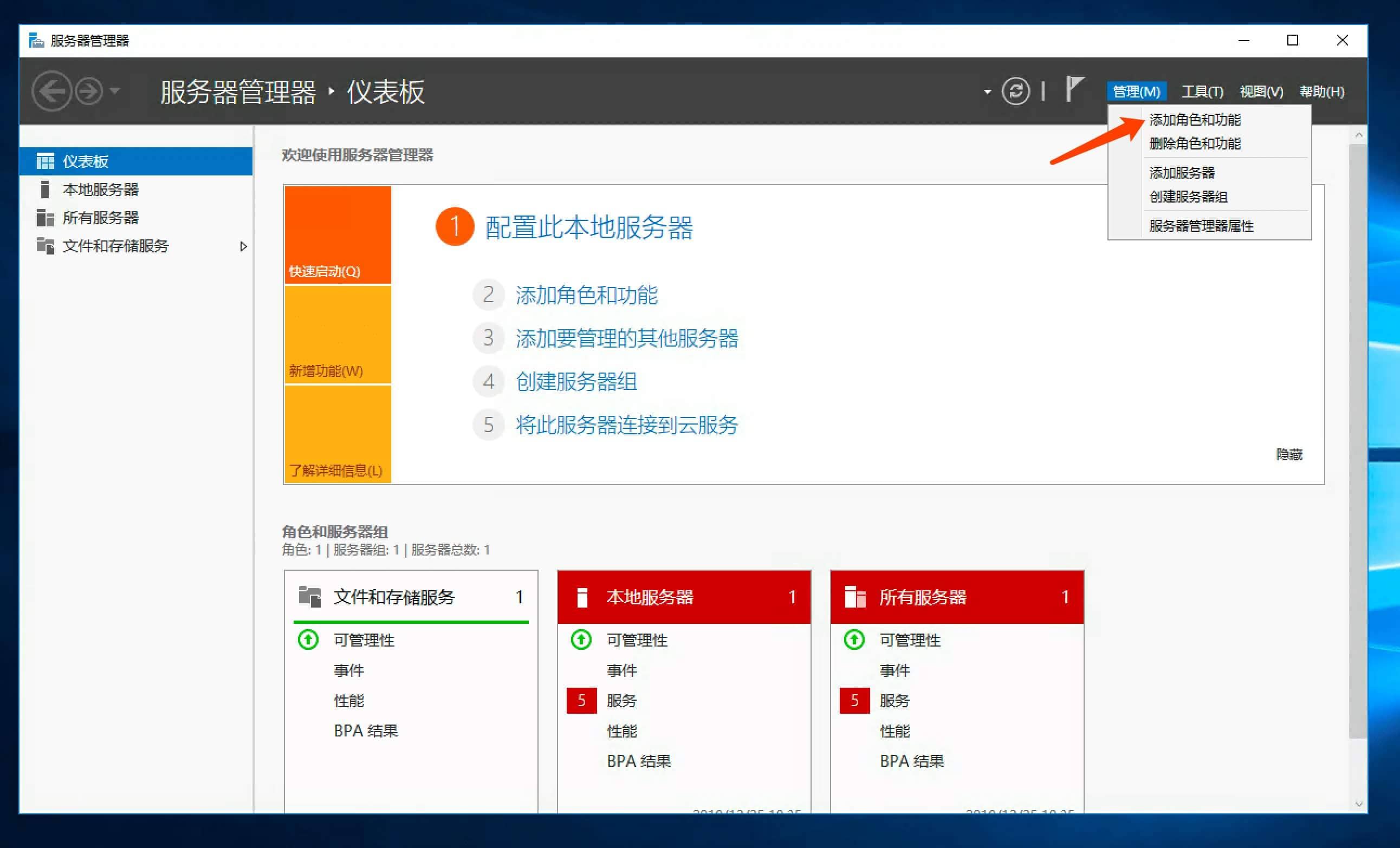The image size is (1400, 848).
Task: Click the refresh dashboard icon
Action: coord(1015,91)
